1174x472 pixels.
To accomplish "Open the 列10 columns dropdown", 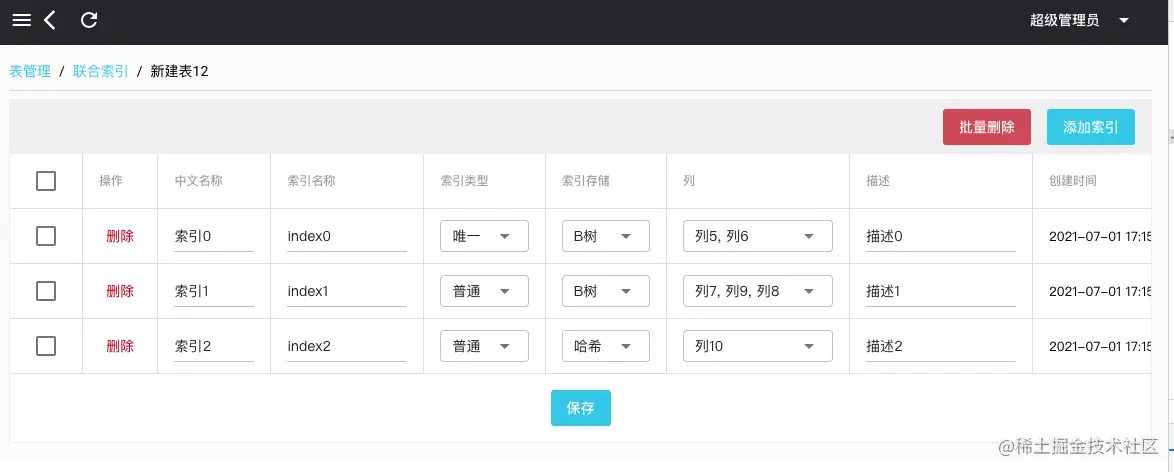I will click(758, 346).
